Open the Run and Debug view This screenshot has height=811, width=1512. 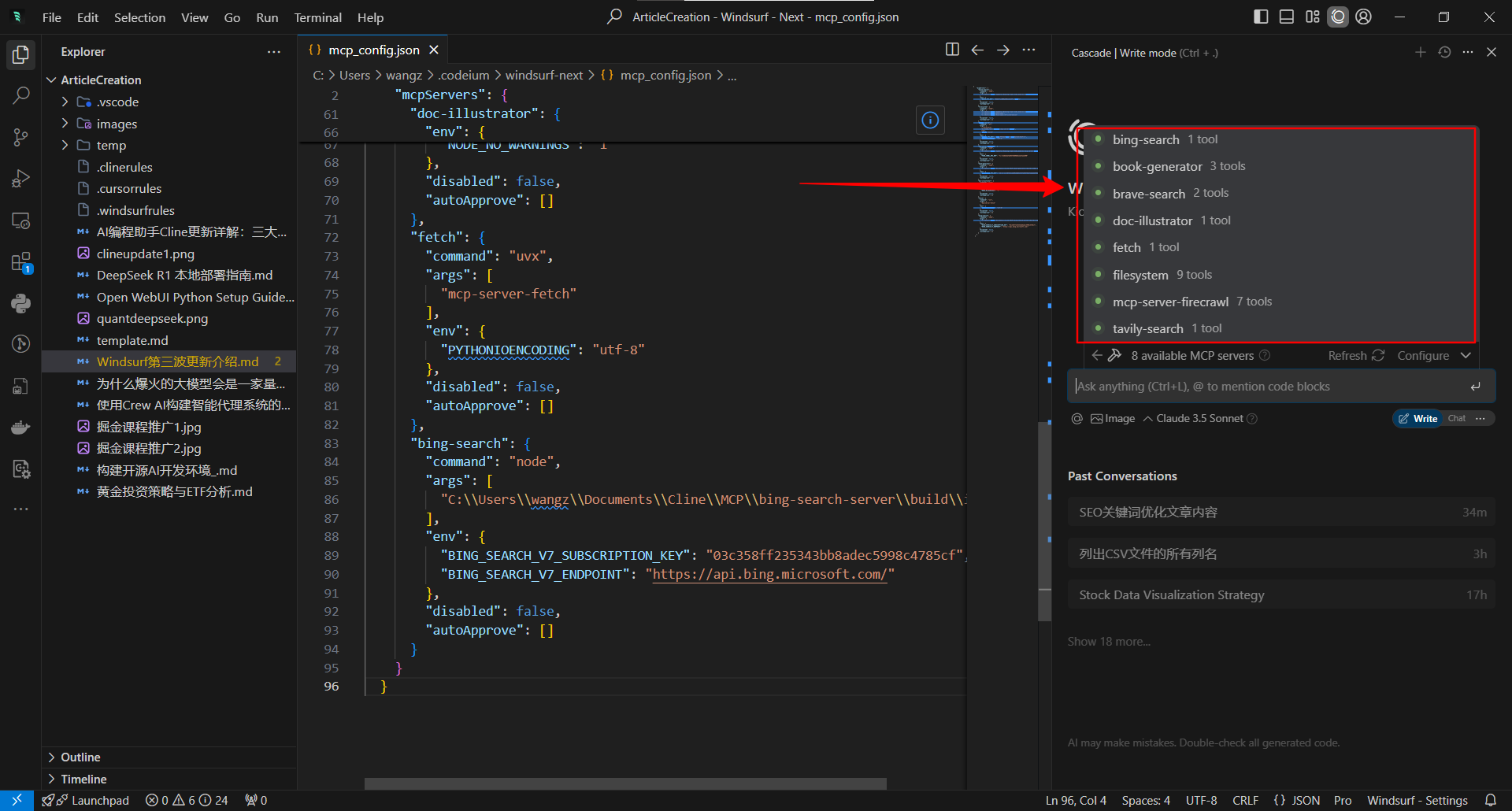pyautogui.click(x=20, y=179)
